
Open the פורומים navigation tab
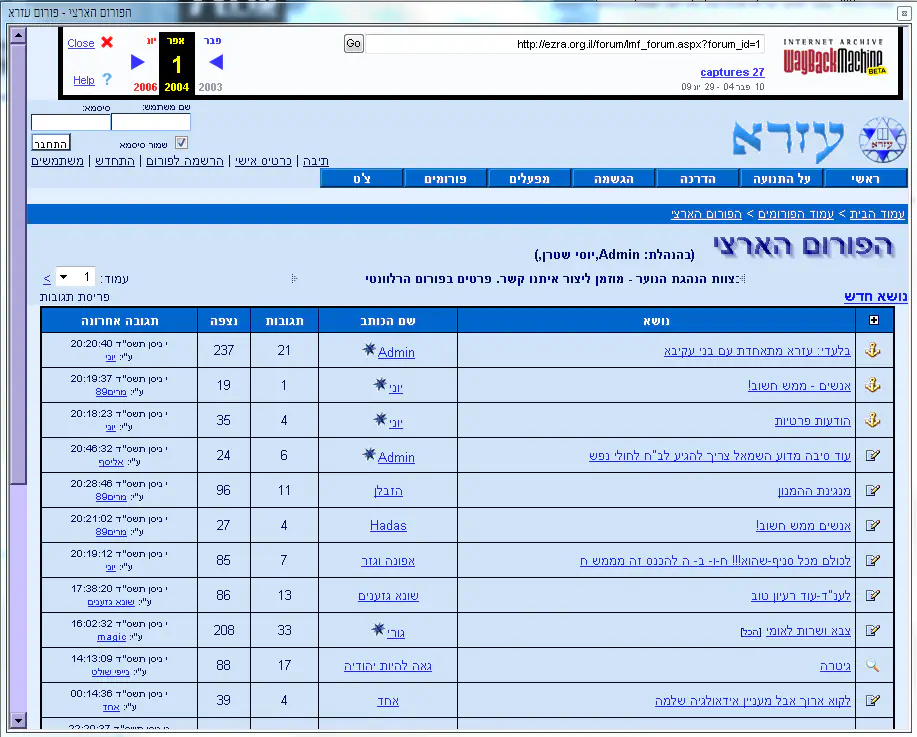tap(445, 178)
